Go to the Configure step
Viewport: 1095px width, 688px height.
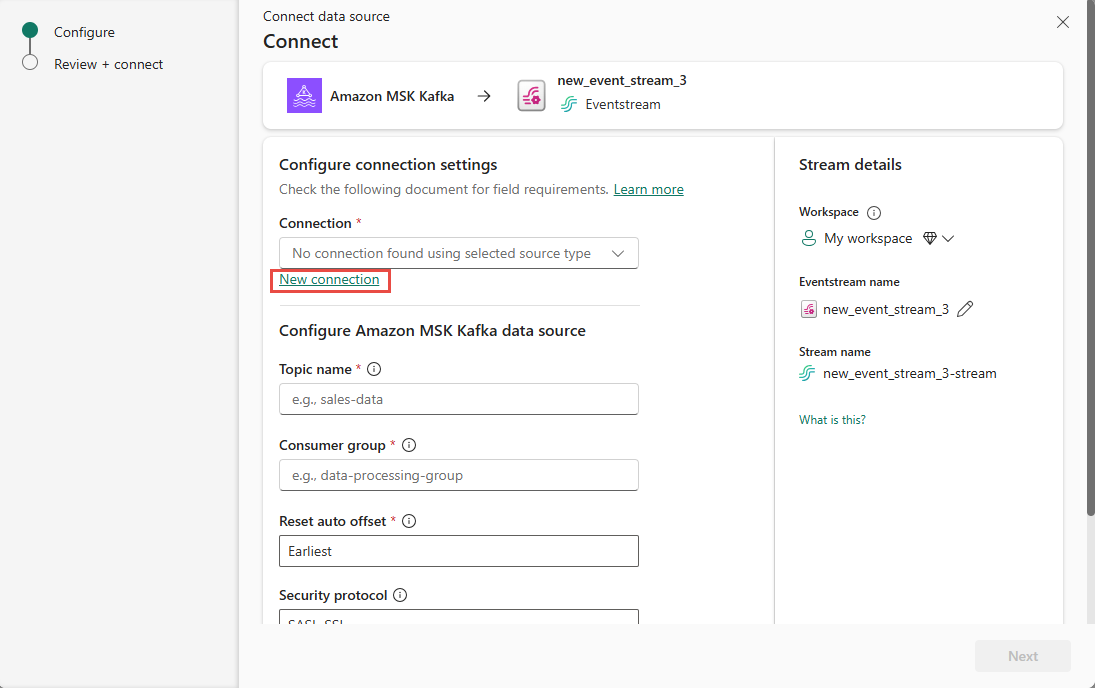tap(84, 32)
